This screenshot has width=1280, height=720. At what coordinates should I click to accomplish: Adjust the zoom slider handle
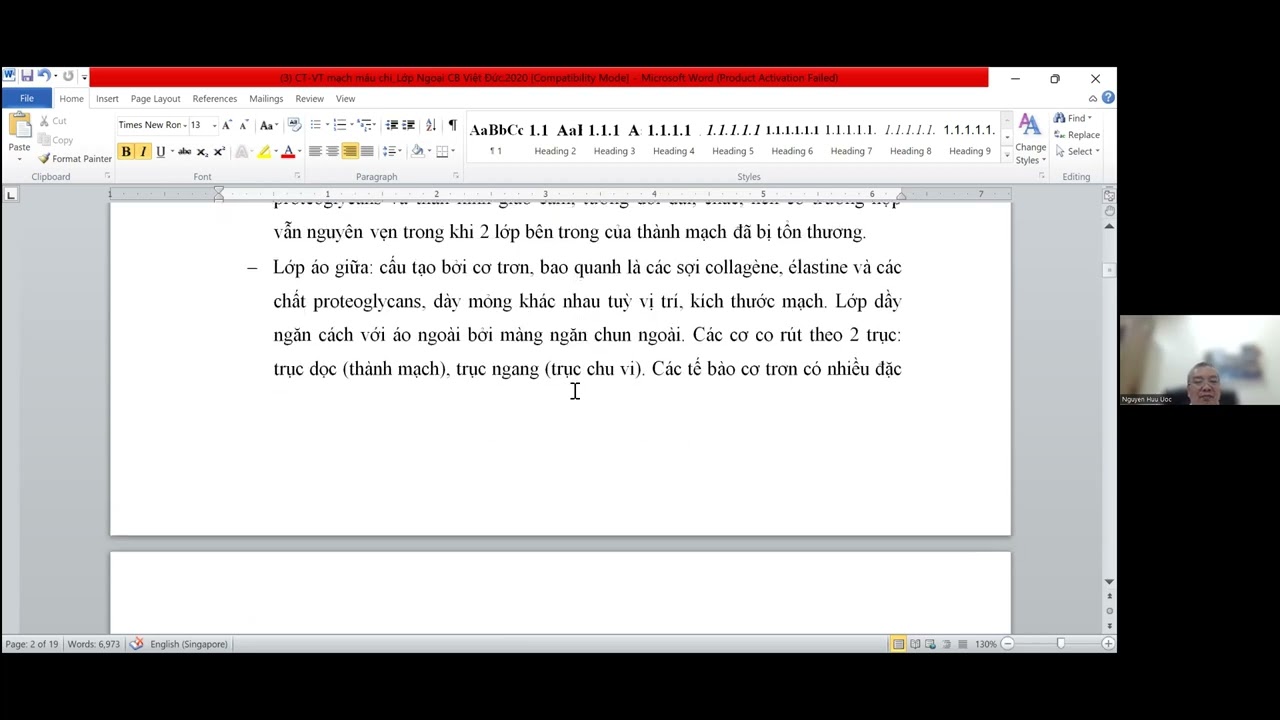coord(1060,644)
